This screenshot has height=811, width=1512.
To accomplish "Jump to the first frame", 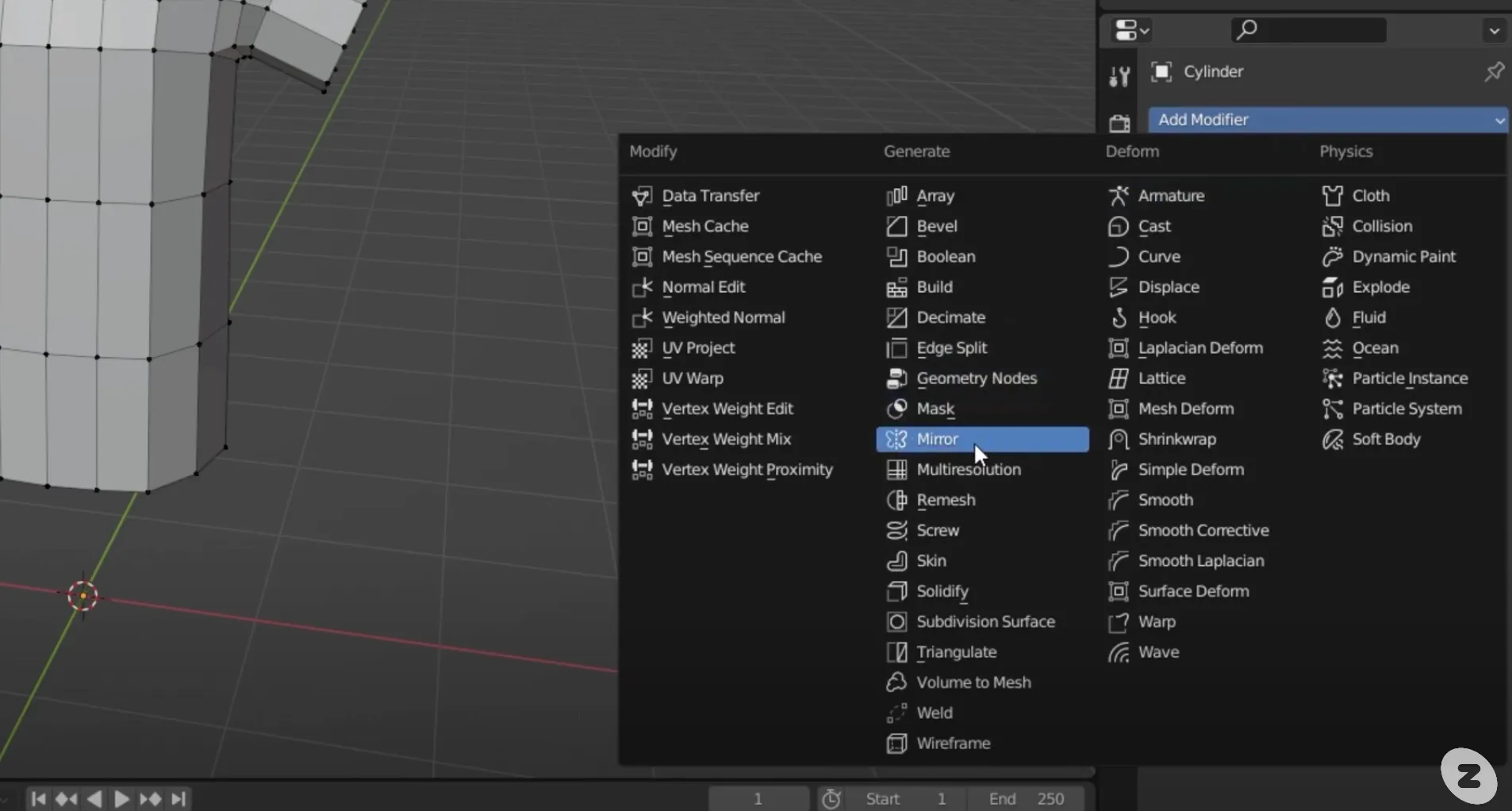I will click(x=38, y=799).
